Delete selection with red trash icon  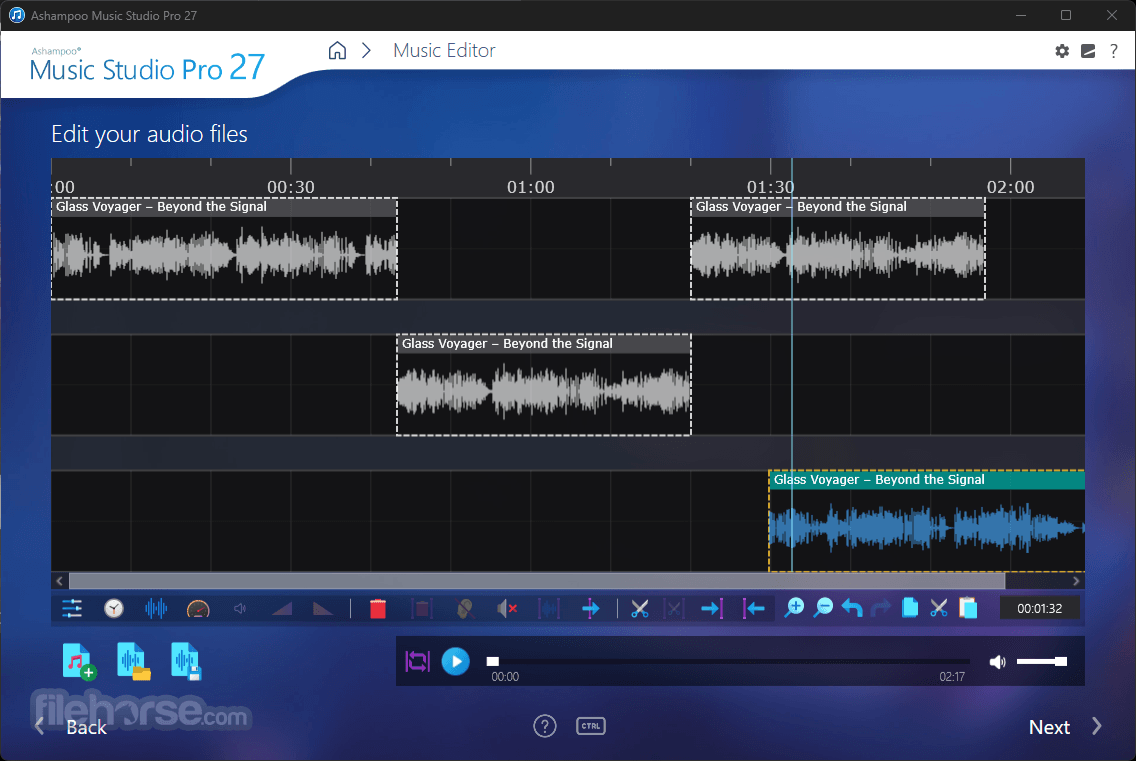[x=377, y=608]
